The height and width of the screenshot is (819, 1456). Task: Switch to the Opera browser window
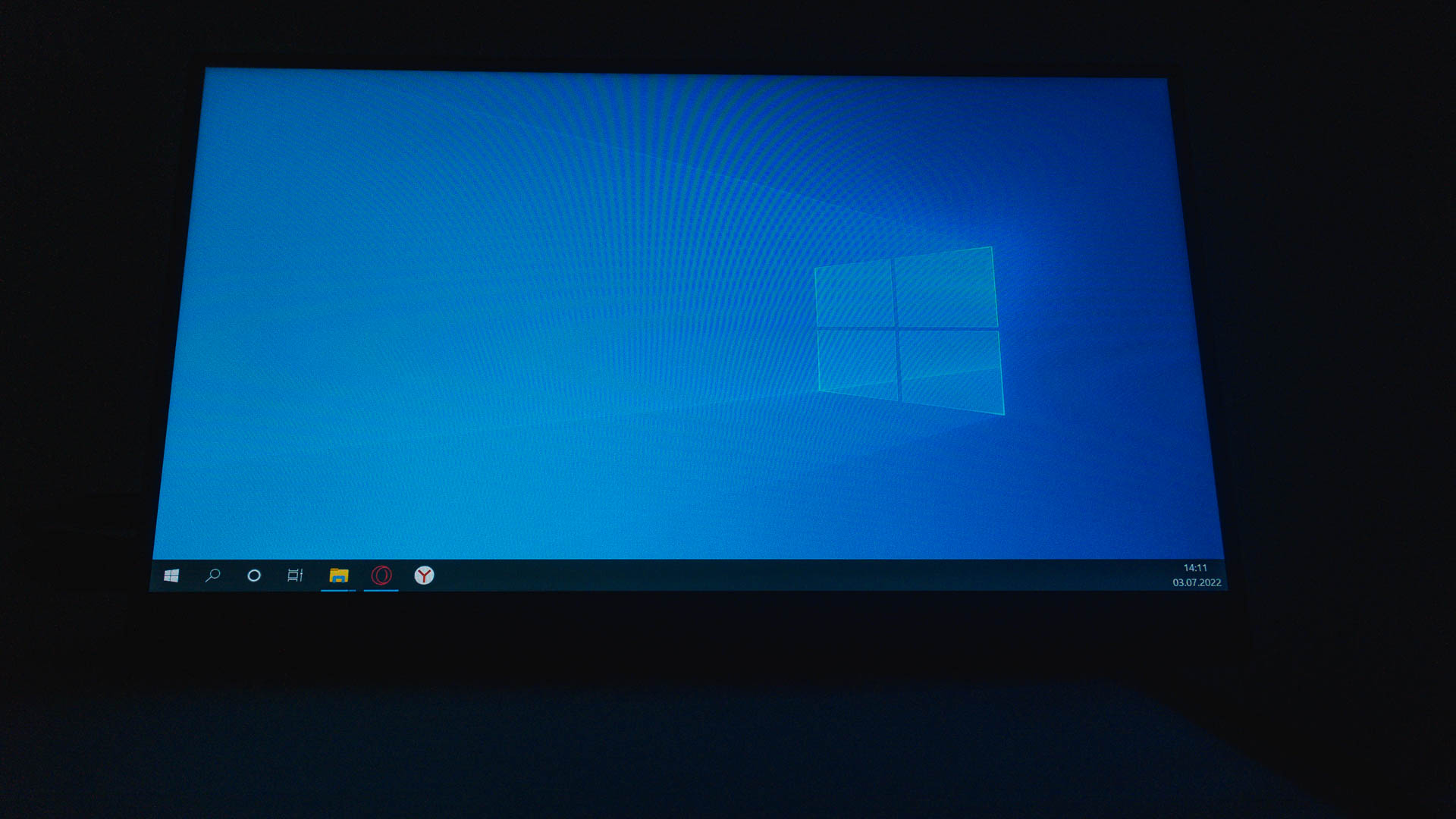coord(381,576)
